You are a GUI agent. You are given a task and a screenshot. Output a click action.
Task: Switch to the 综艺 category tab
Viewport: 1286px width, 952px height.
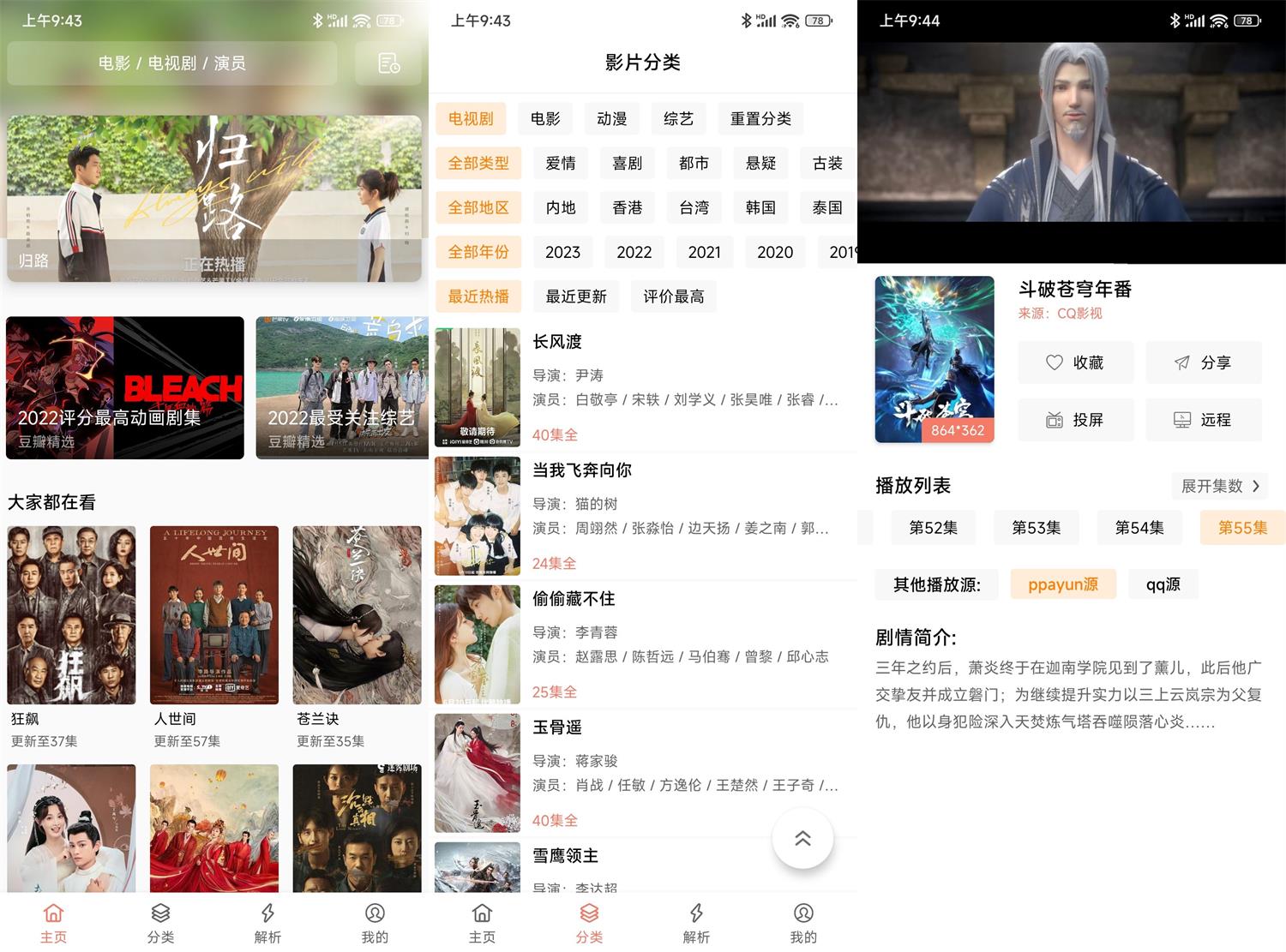point(678,118)
